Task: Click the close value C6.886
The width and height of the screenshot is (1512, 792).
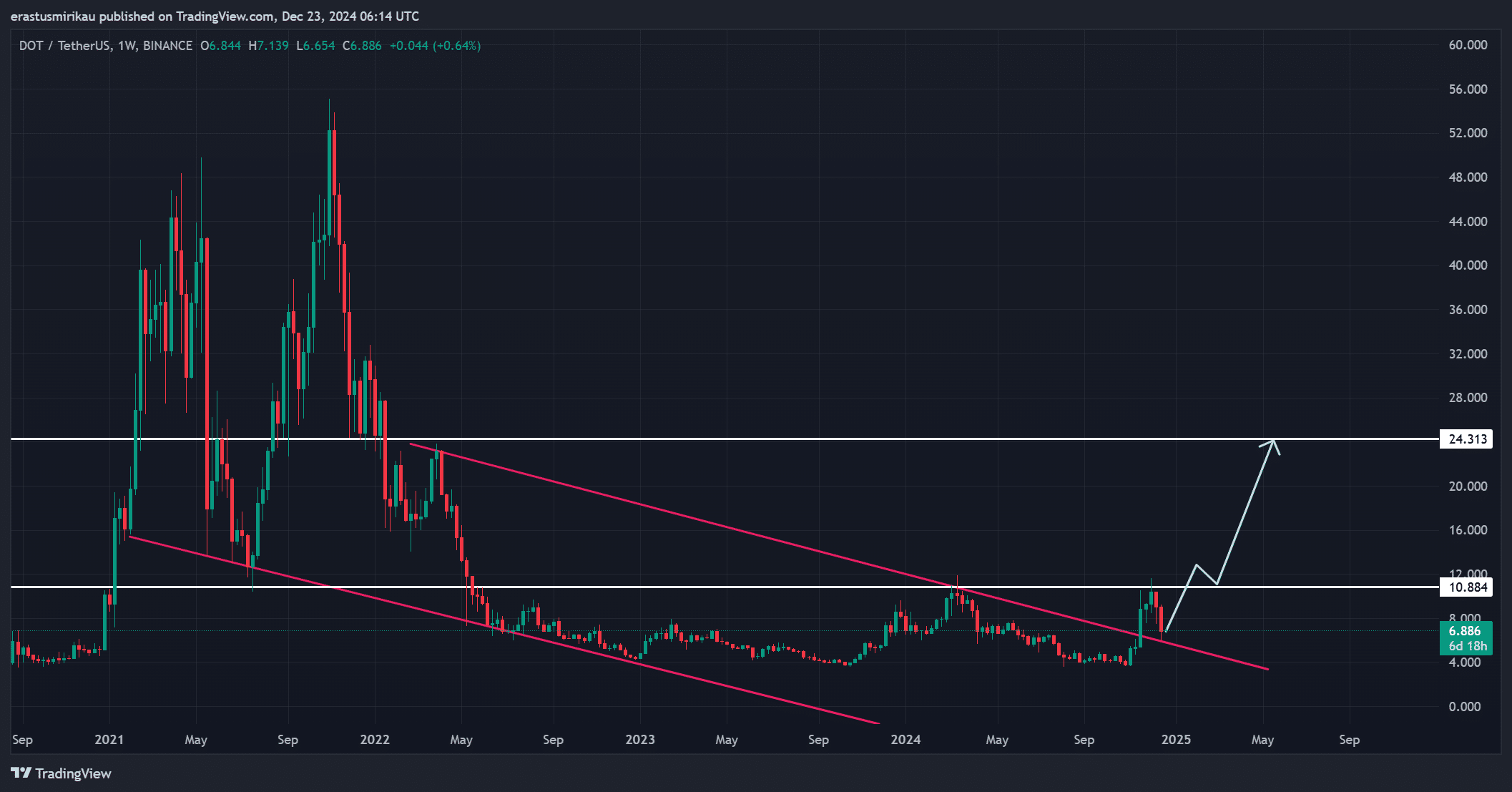Action: (362, 46)
